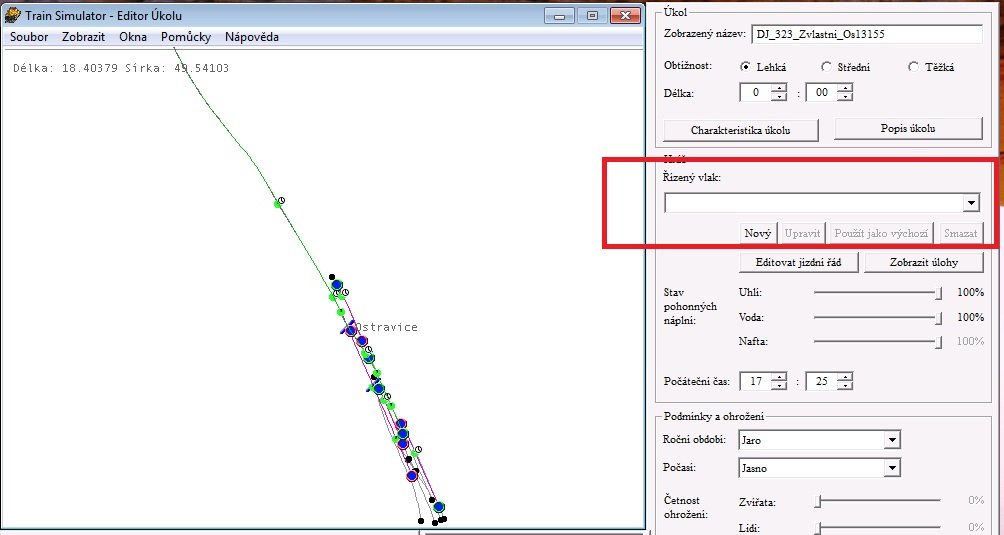Open the Řízený vlak dropdown
Screen dimensions: 1004x535
pos(969,203)
